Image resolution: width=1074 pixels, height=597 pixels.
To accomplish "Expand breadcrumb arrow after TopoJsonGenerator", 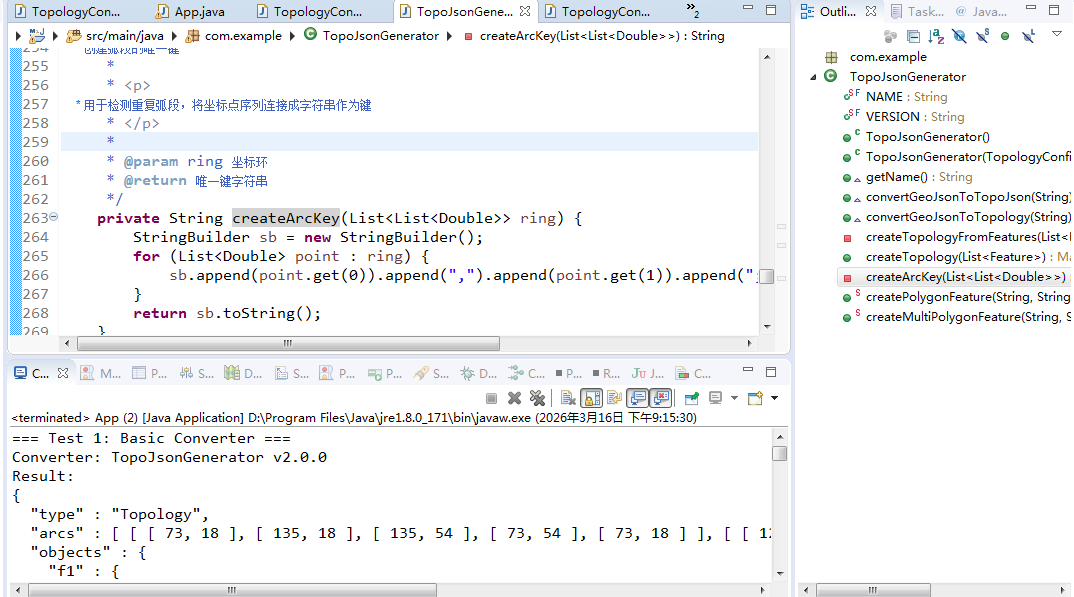I will [449, 36].
